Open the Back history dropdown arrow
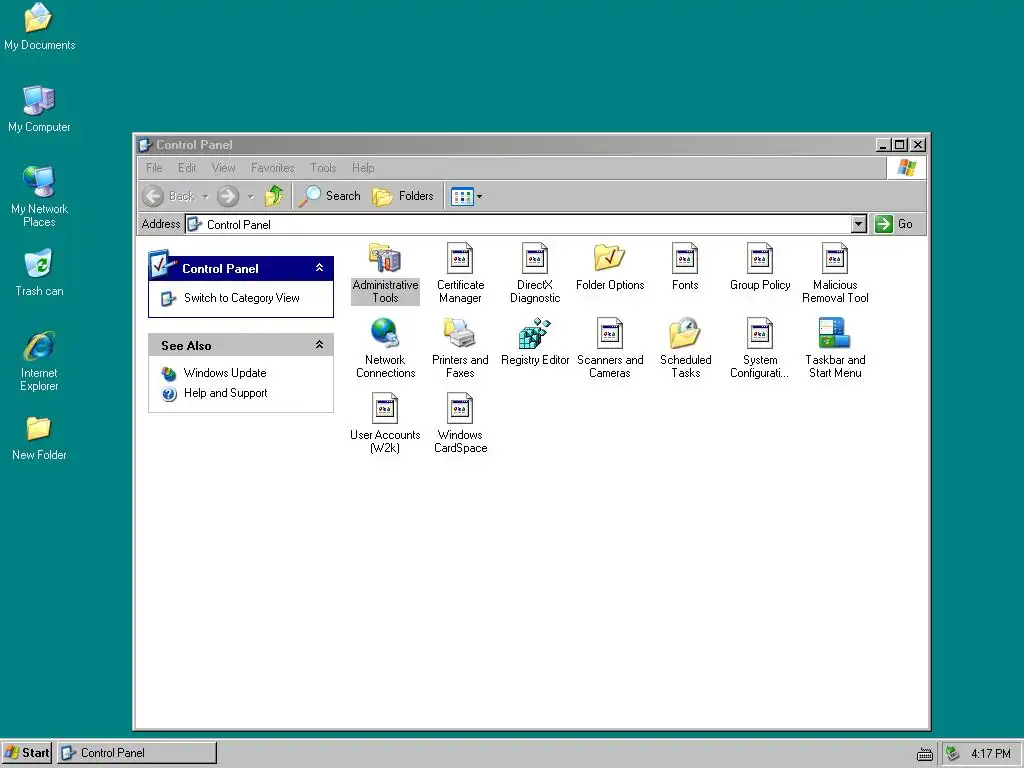Viewport: 1024px width, 768px height. coord(205,196)
